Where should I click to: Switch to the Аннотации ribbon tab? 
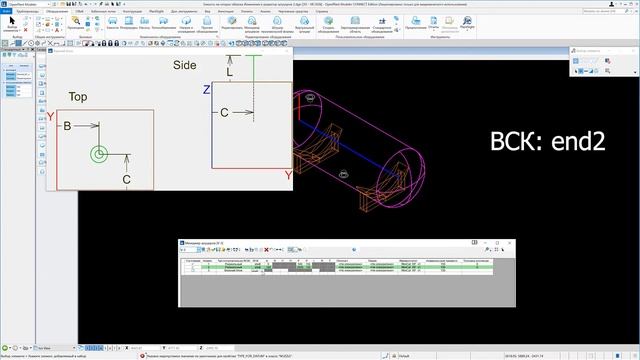coord(226,11)
